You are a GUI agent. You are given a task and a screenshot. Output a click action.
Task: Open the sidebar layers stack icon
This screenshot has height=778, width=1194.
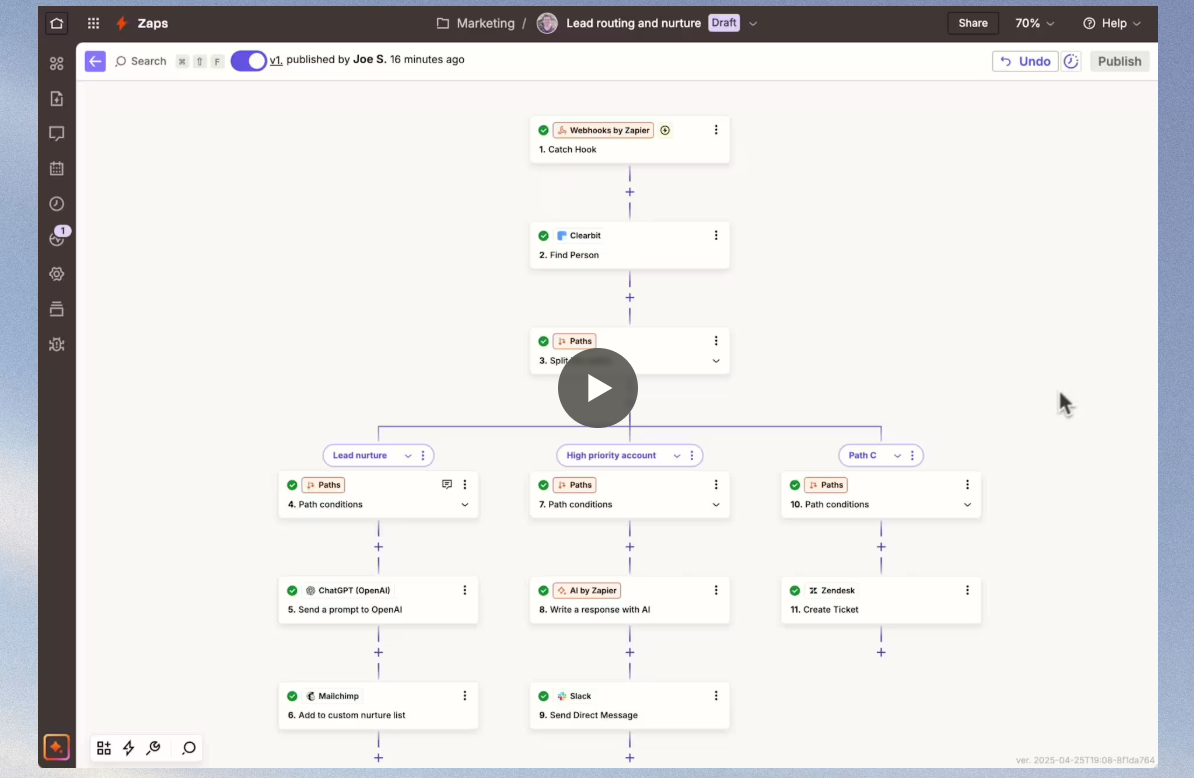point(56,309)
